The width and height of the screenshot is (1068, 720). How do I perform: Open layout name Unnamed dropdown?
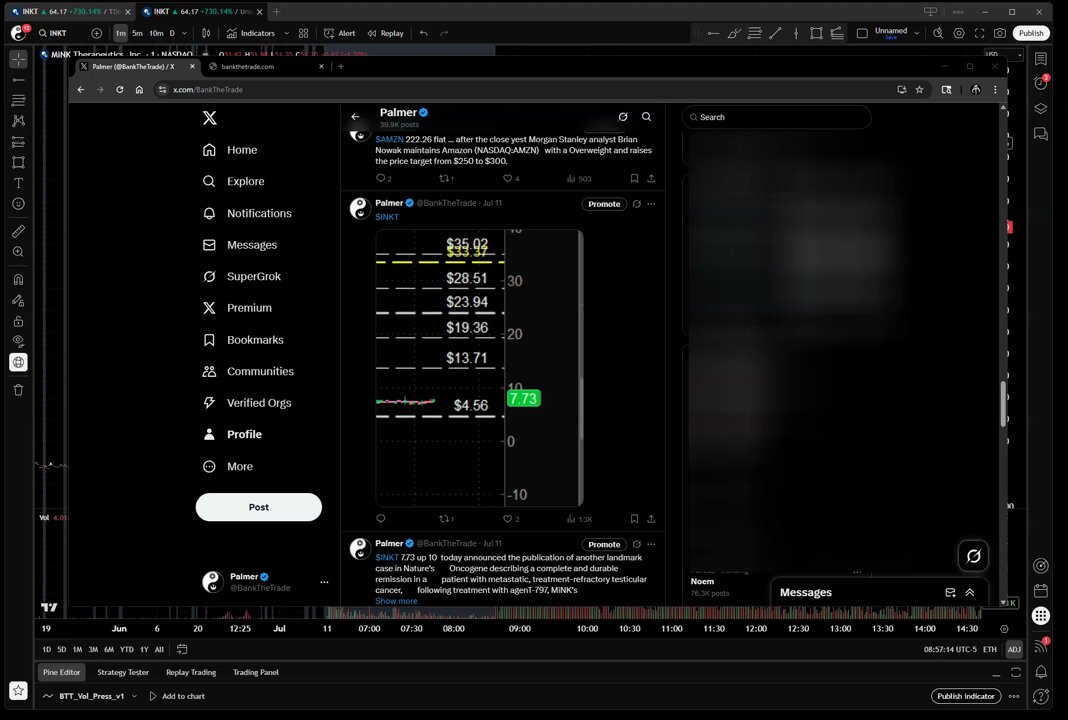(917, 33)
